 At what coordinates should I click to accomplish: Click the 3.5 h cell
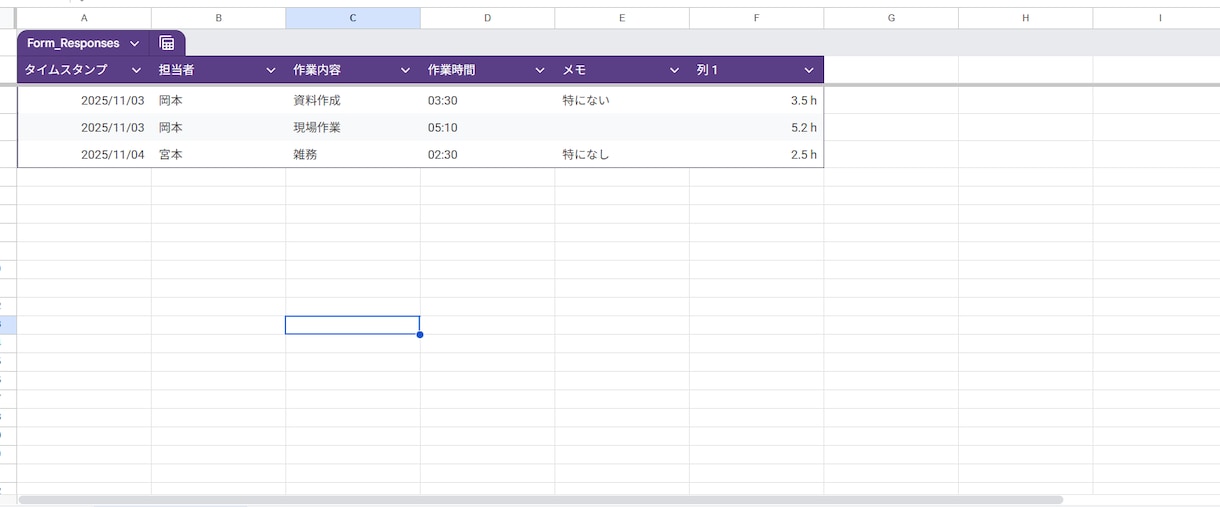(756, 101)
